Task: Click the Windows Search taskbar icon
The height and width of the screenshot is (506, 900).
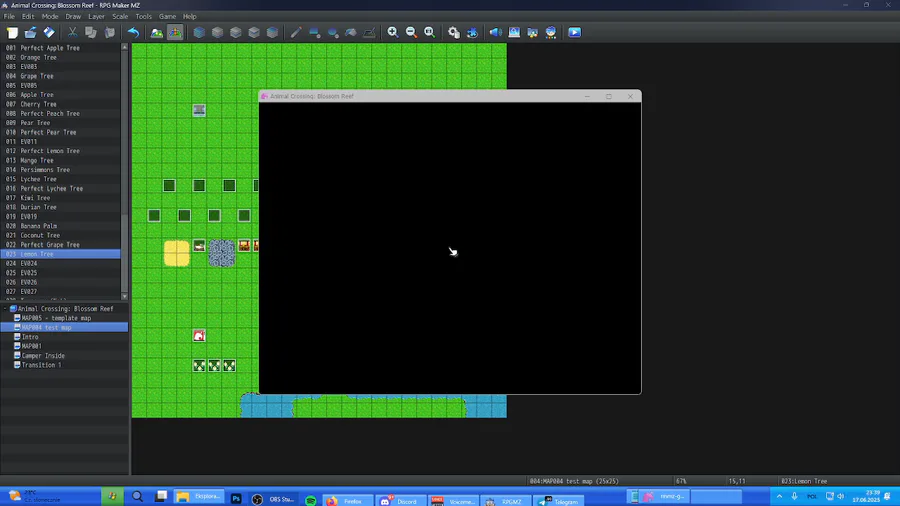Action: point(137,497)
